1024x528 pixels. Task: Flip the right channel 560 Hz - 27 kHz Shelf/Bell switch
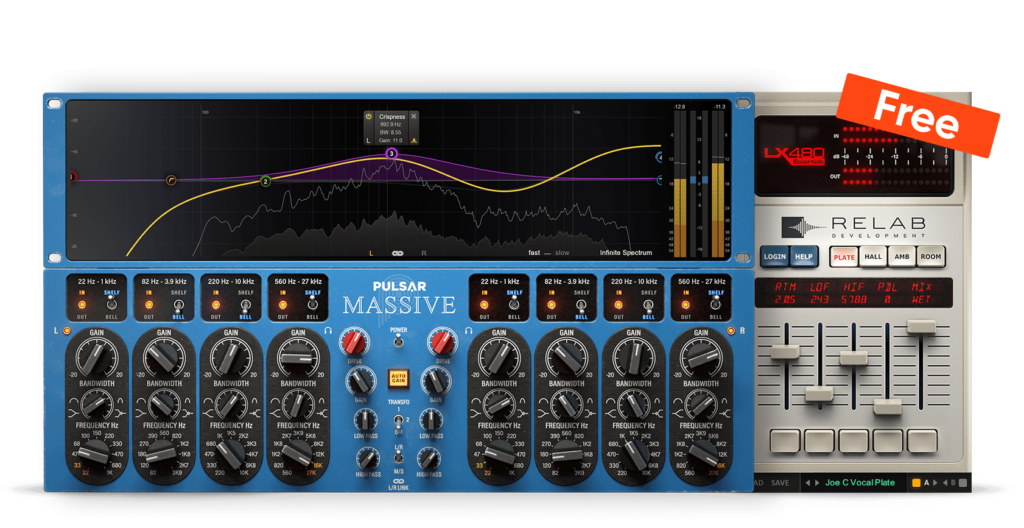pos(716,305)
